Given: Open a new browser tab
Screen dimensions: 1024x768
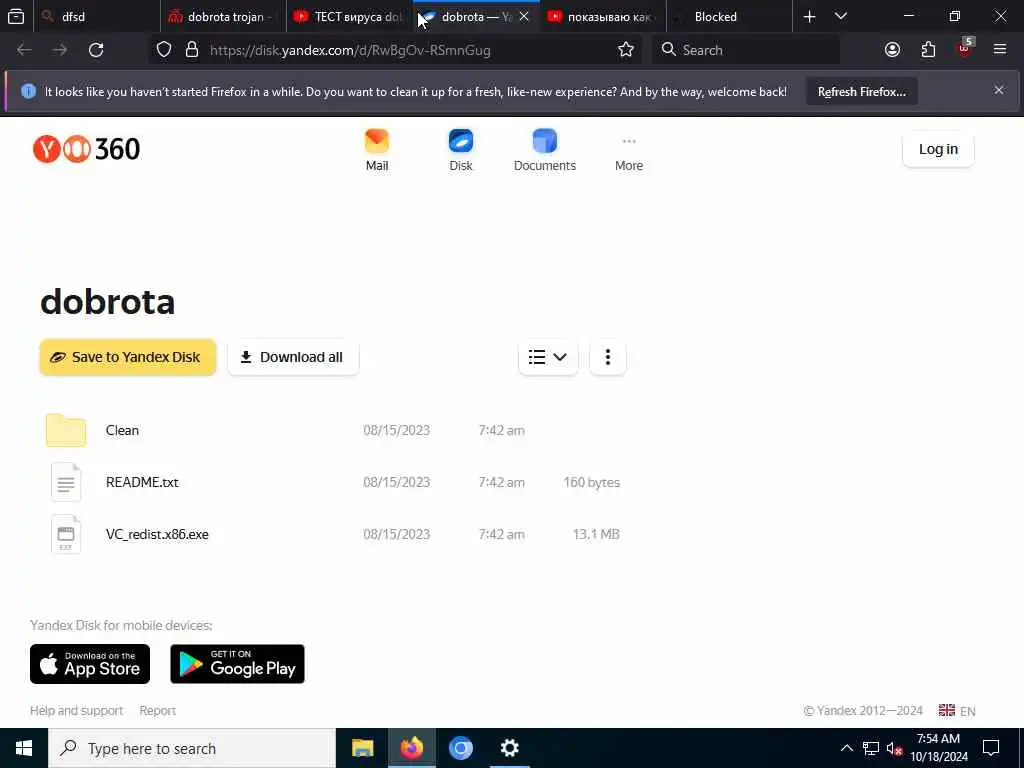Looking at the screenshot, I should point(809,17).
